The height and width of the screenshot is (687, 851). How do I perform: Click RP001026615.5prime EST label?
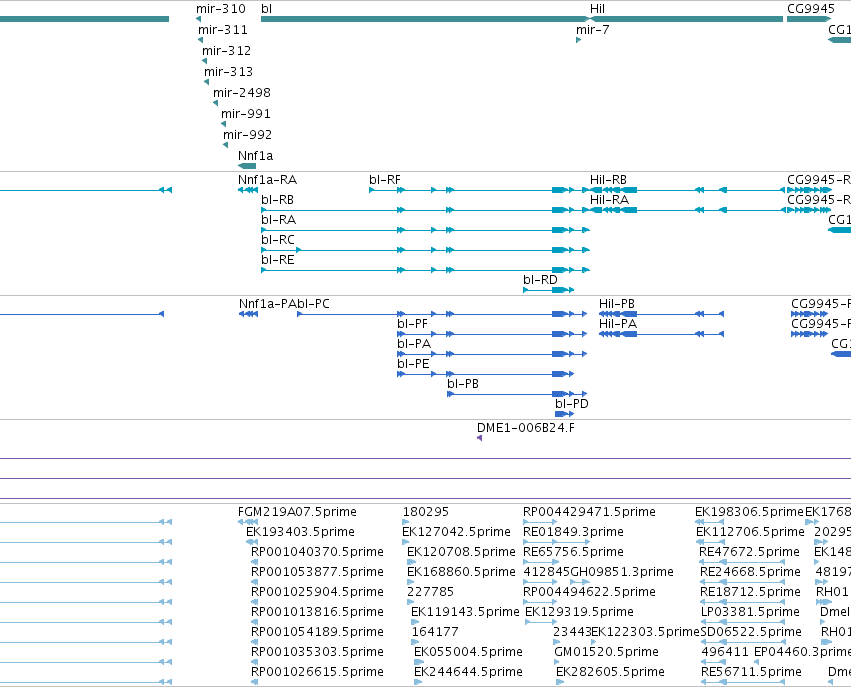pyautogui.click(x=317, y=672)
